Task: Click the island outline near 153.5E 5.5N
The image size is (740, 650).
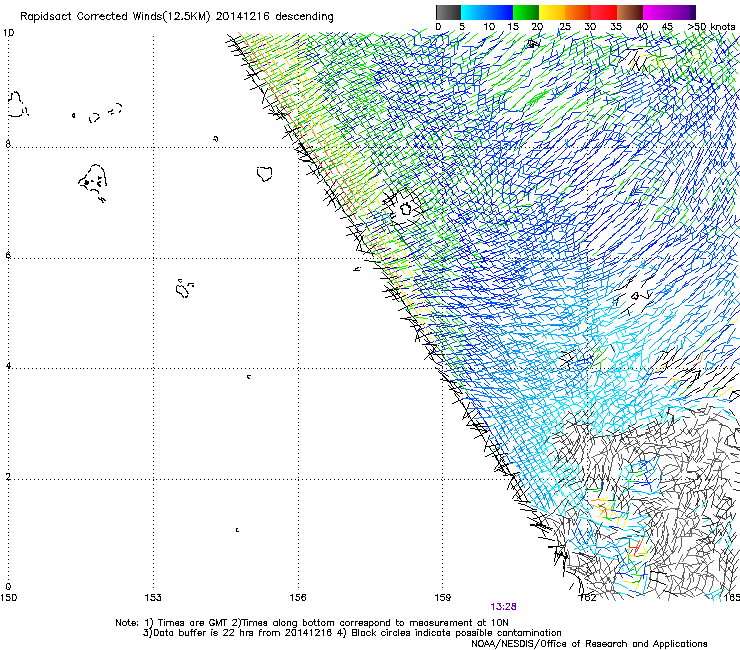Action: pyautogui.click(x=184, y=288)
